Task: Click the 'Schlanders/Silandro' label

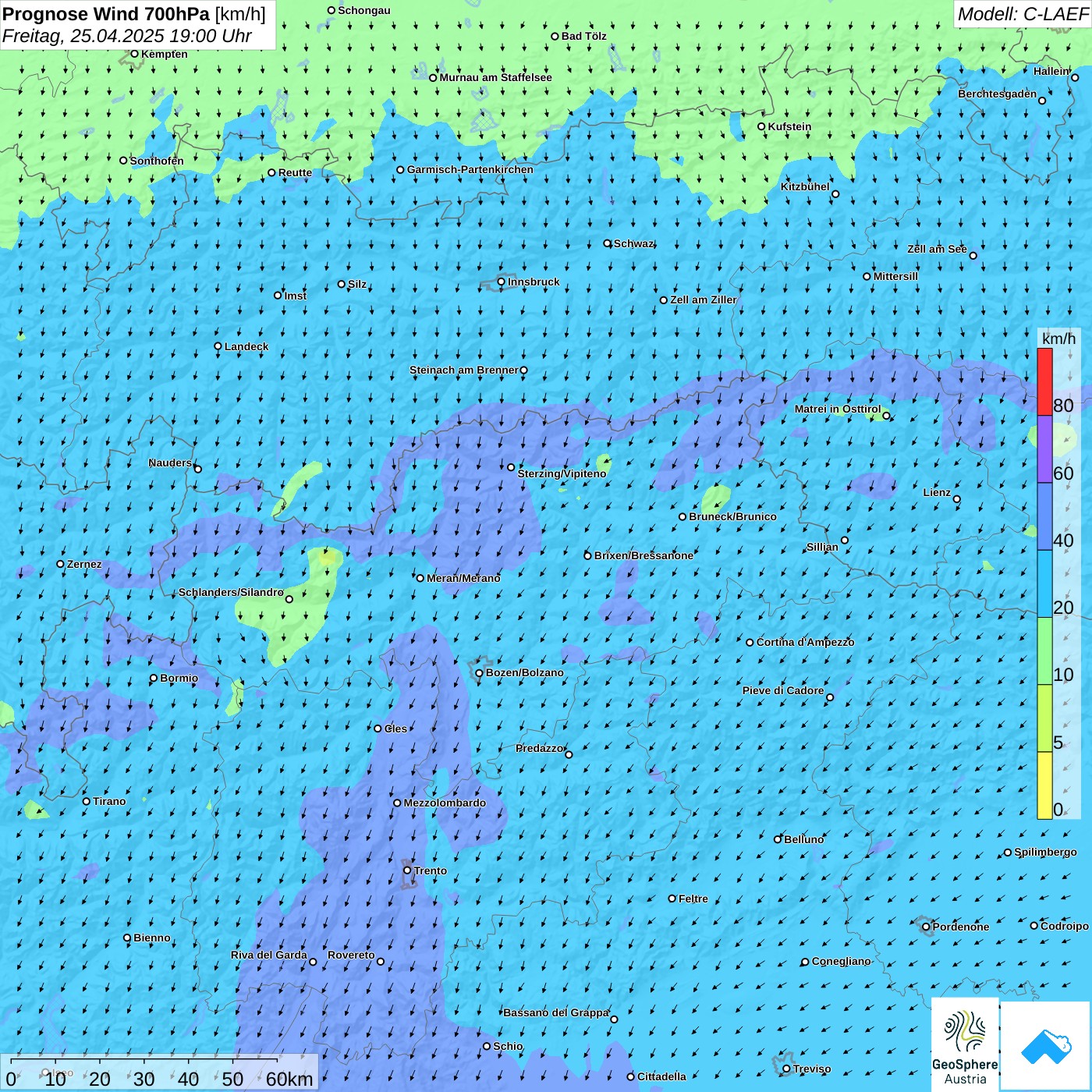Action: point(231,592)
